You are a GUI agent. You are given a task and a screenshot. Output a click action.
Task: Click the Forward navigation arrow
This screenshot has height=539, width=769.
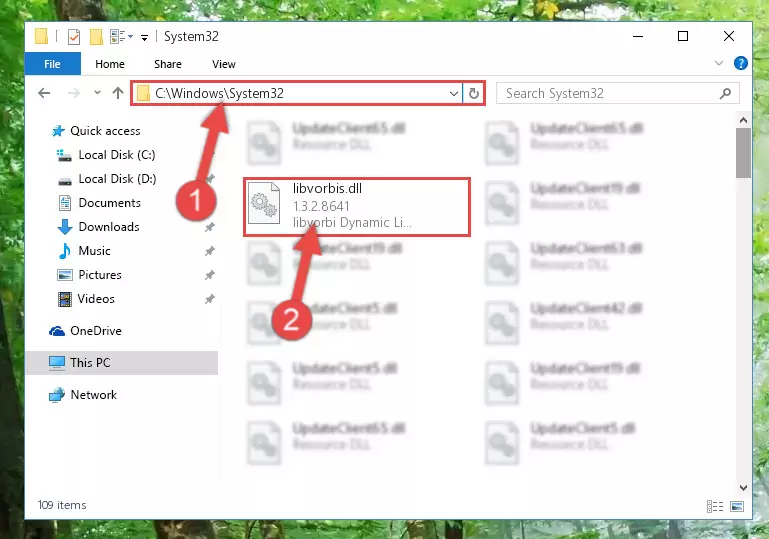tap(74, 93)
